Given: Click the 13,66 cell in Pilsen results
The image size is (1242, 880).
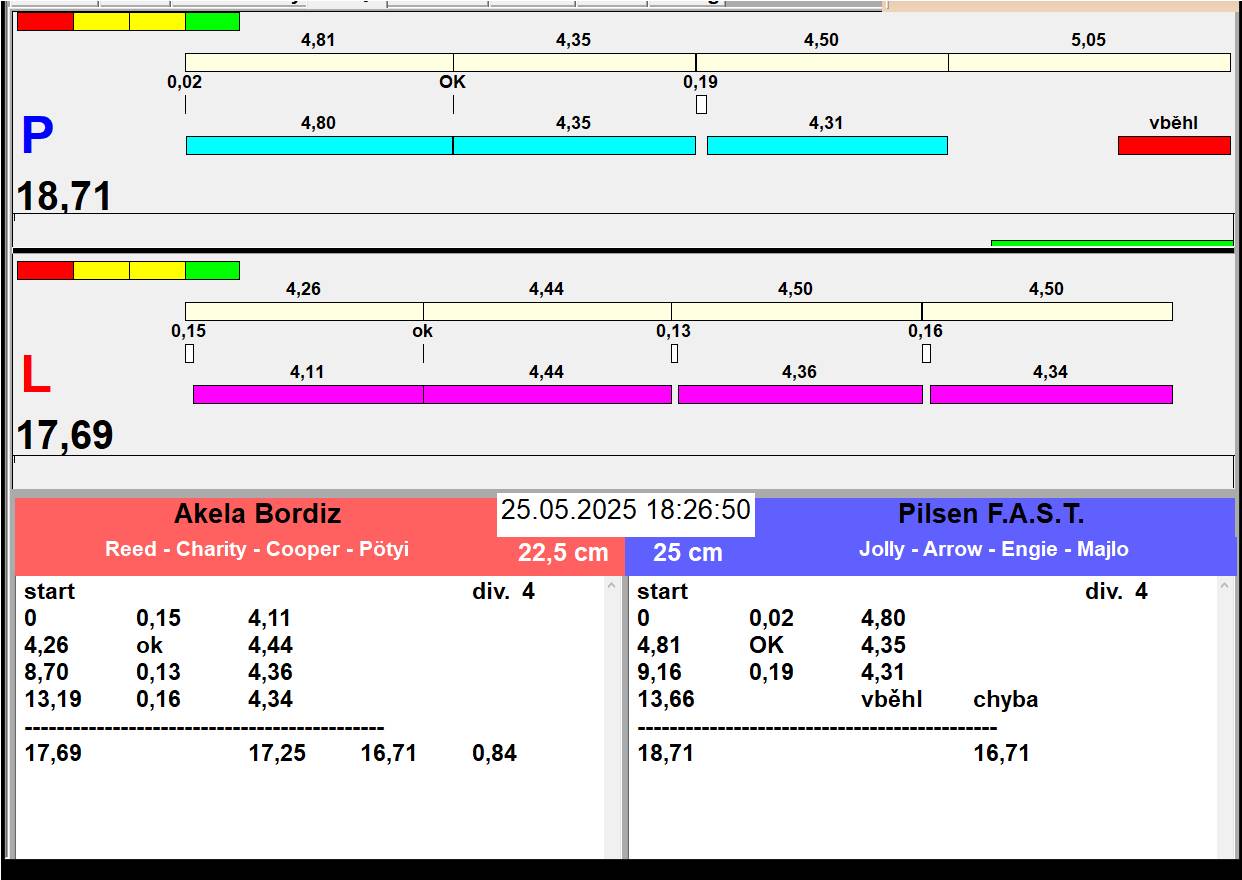Looking at the screenshot, I should tap(666, 699).
